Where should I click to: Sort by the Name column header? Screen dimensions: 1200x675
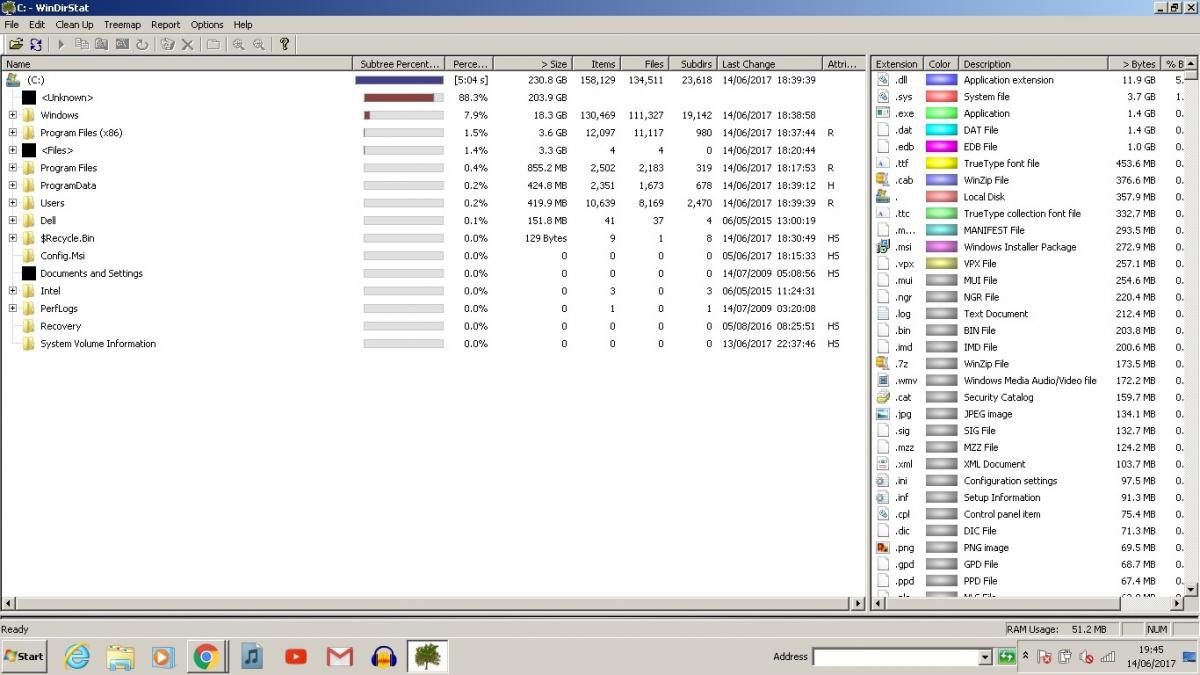pyautogui.click(x=178, y=64)
